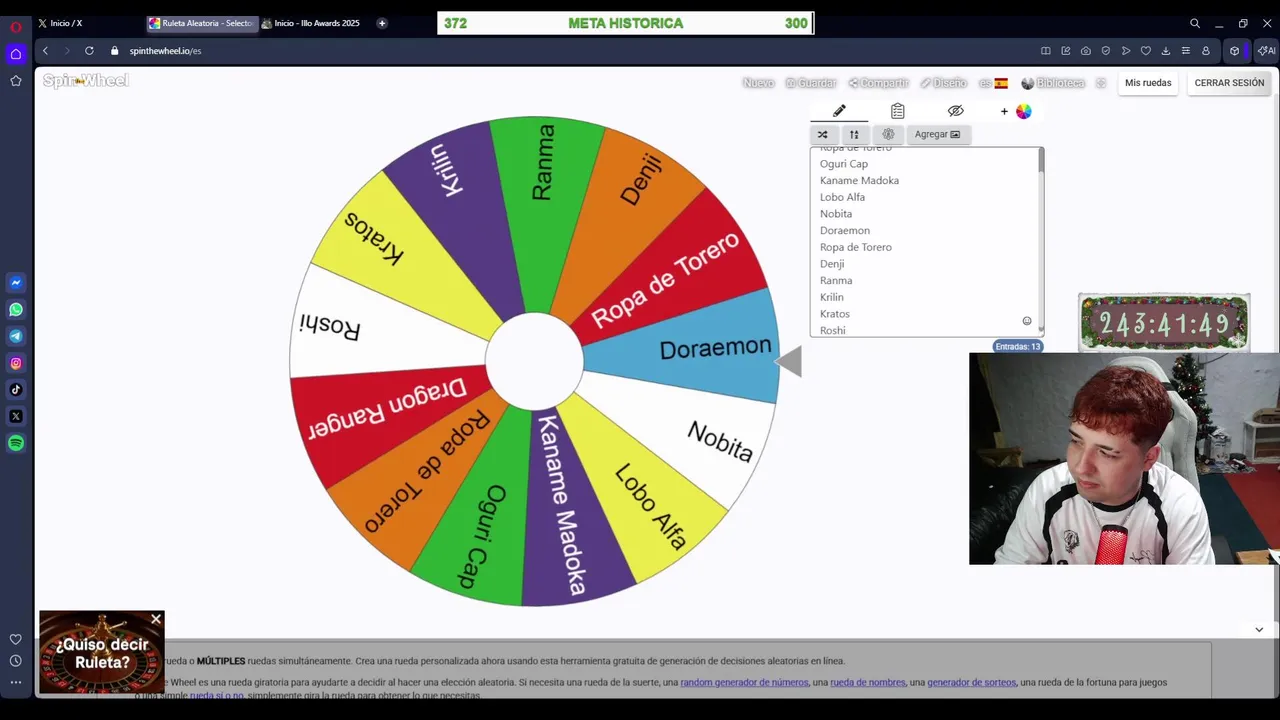Open TikTok in the Opera sidebar
The image size is (1280, 720).
pyautogui.click(x=16, y=390)
